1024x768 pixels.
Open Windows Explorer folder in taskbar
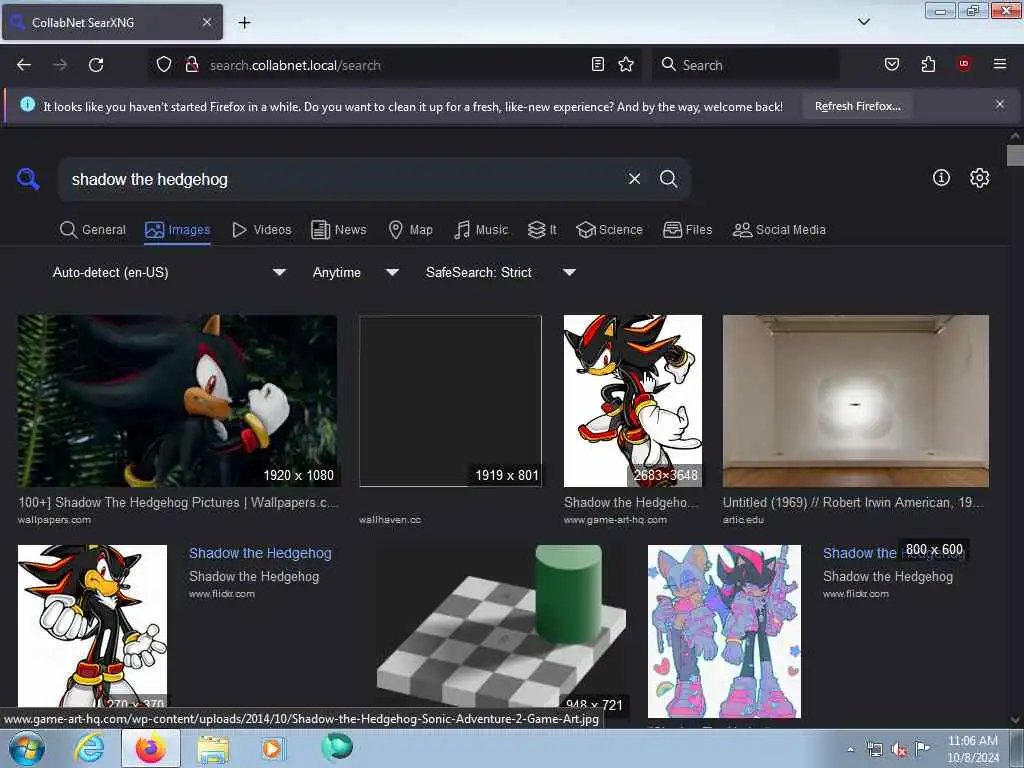tap(213, 749)
